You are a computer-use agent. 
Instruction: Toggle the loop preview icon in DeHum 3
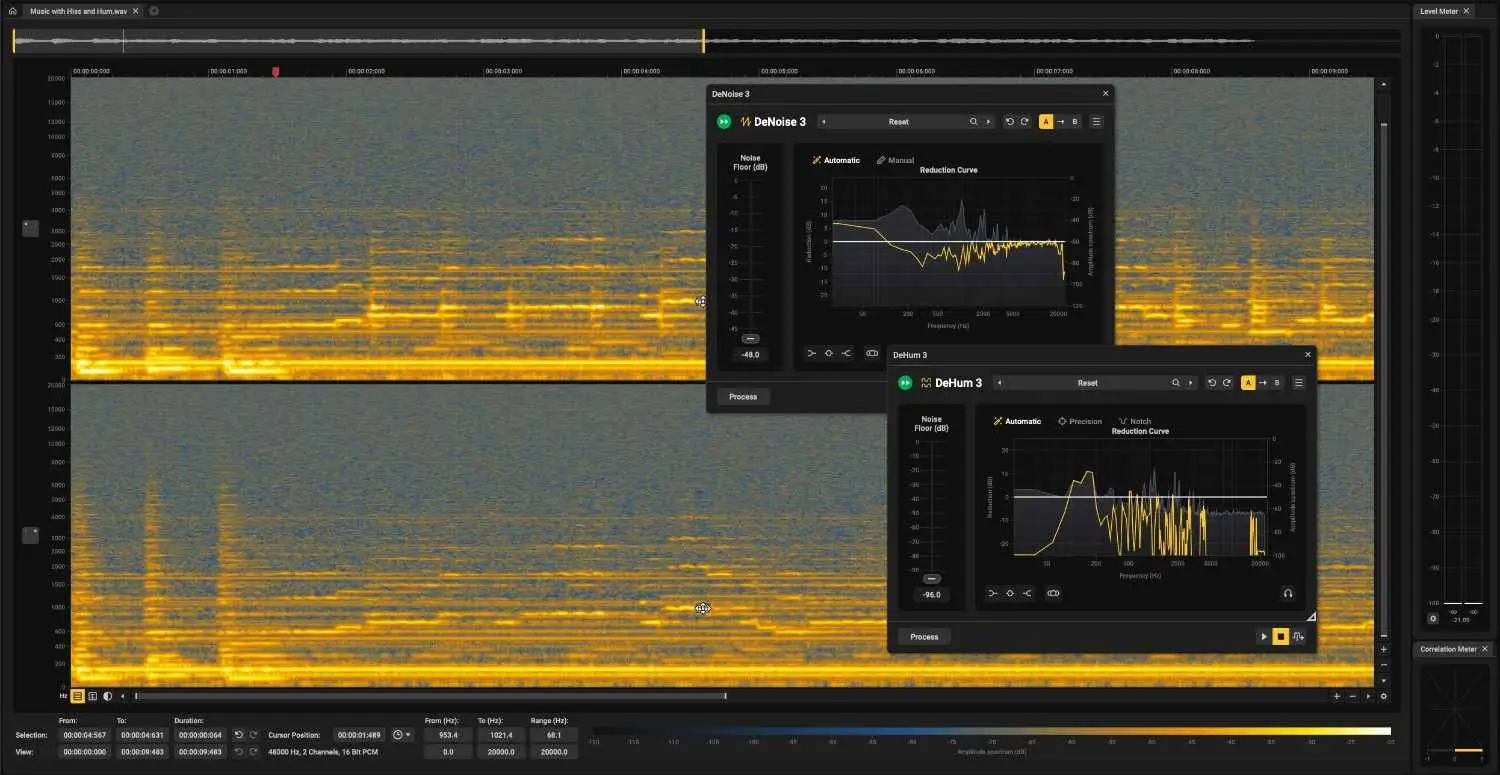click(1298, 637)
